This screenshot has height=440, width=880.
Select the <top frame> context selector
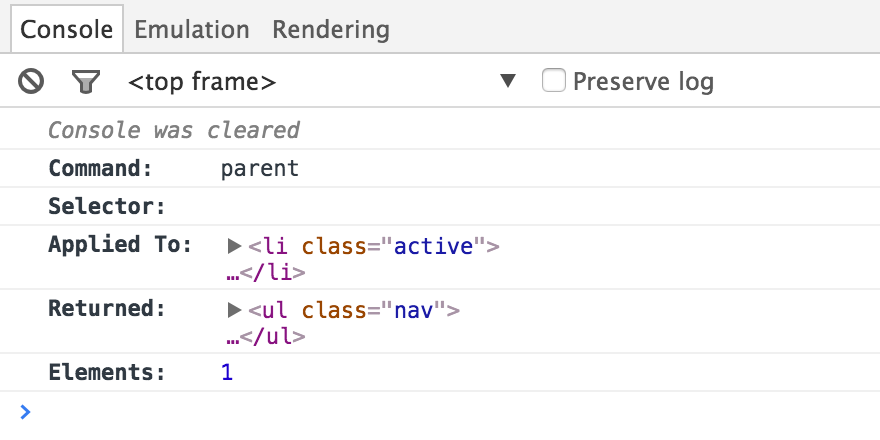click(x=202, y=82)
